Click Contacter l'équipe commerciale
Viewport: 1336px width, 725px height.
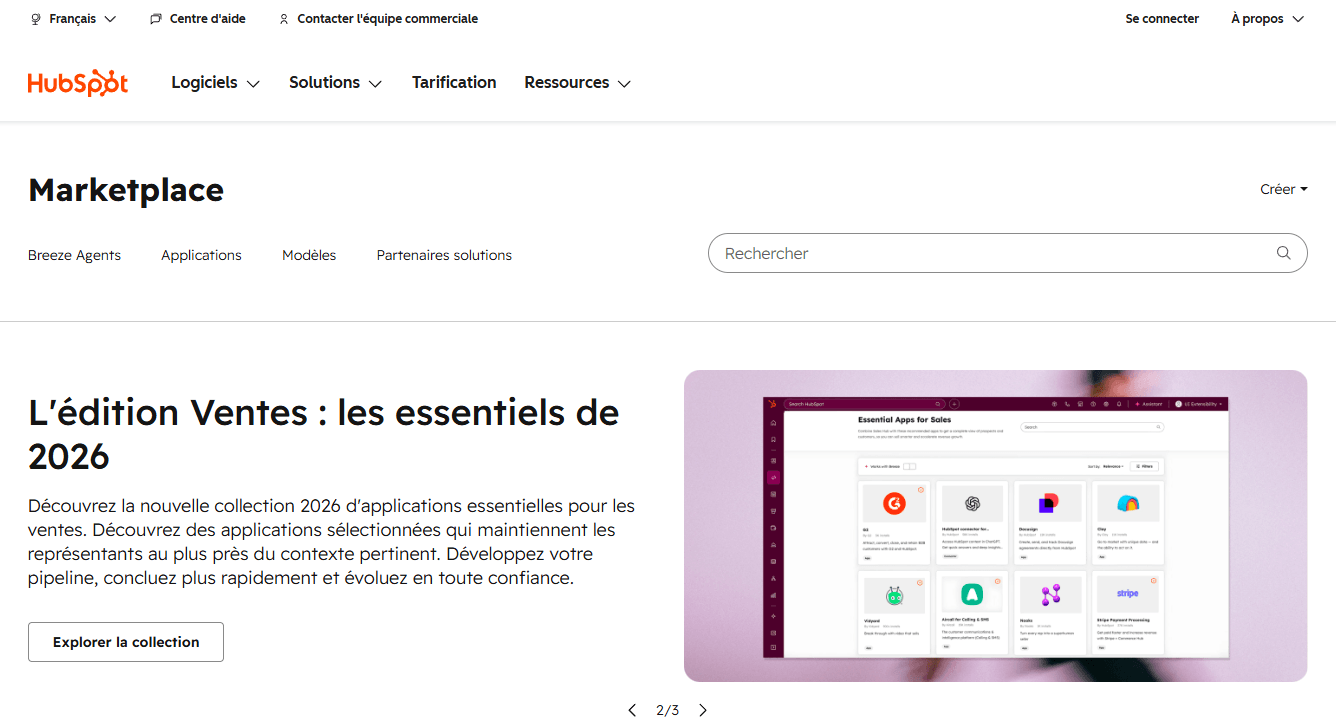(378, 19)
